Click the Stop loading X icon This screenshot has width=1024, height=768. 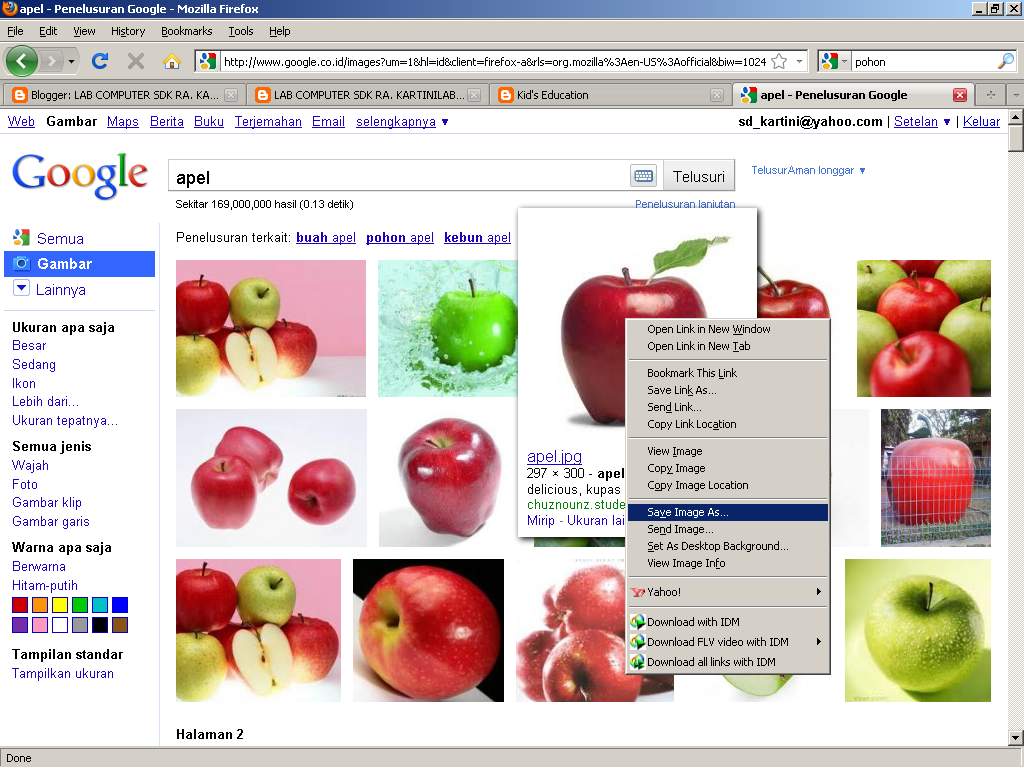[x=136, y=61]
